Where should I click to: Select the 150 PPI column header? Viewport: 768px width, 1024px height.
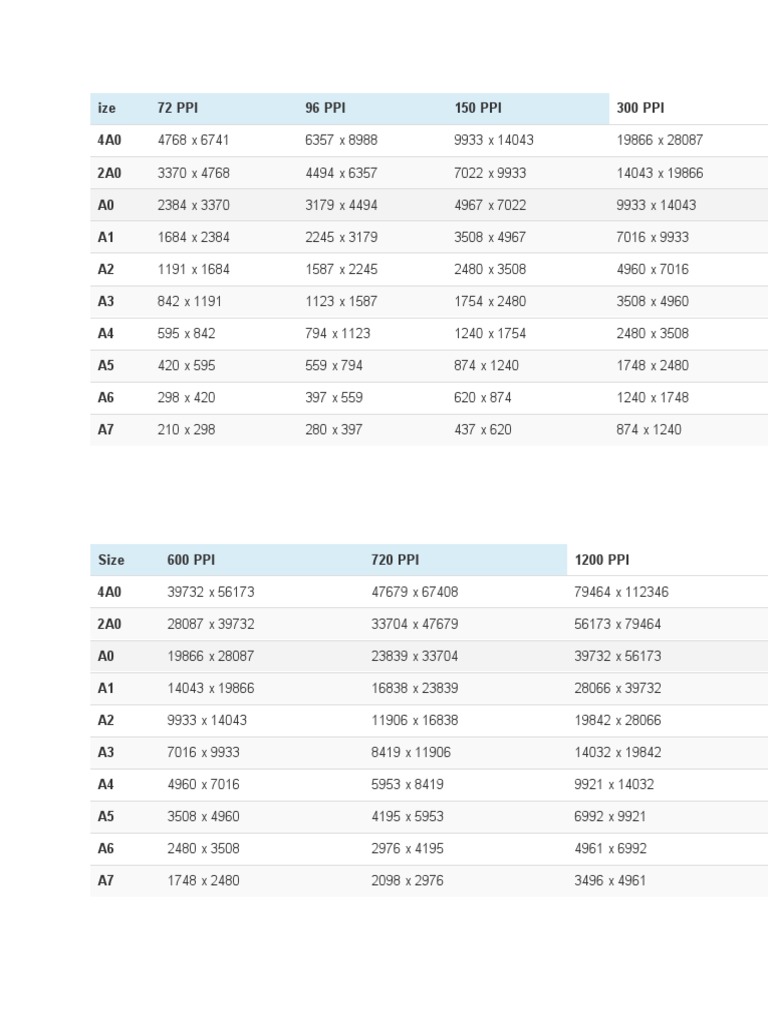point(478,108)
